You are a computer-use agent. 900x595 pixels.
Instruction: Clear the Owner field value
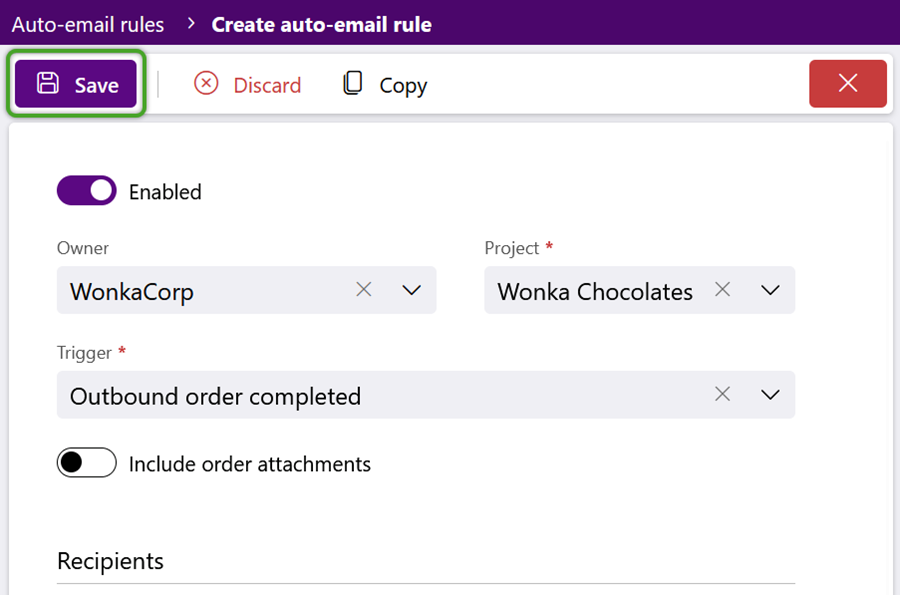(x=364, y=290)
